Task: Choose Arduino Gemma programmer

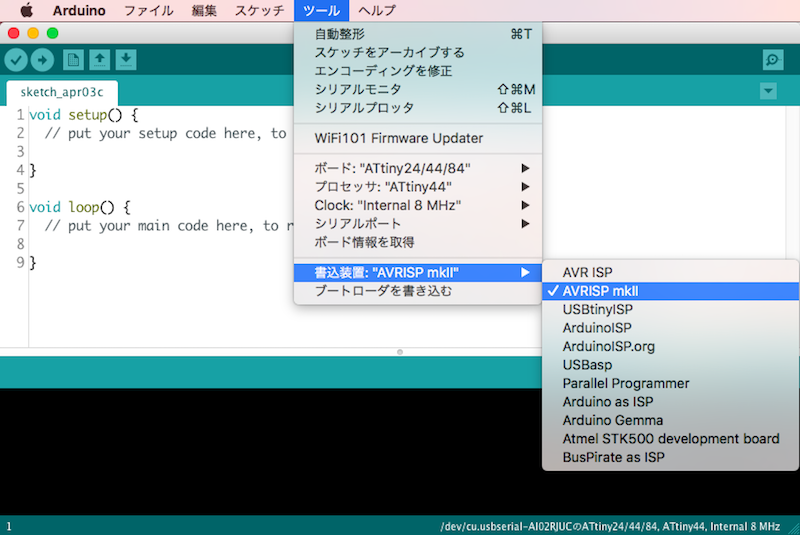Action: pyautogui.click(x=670, y=420)
